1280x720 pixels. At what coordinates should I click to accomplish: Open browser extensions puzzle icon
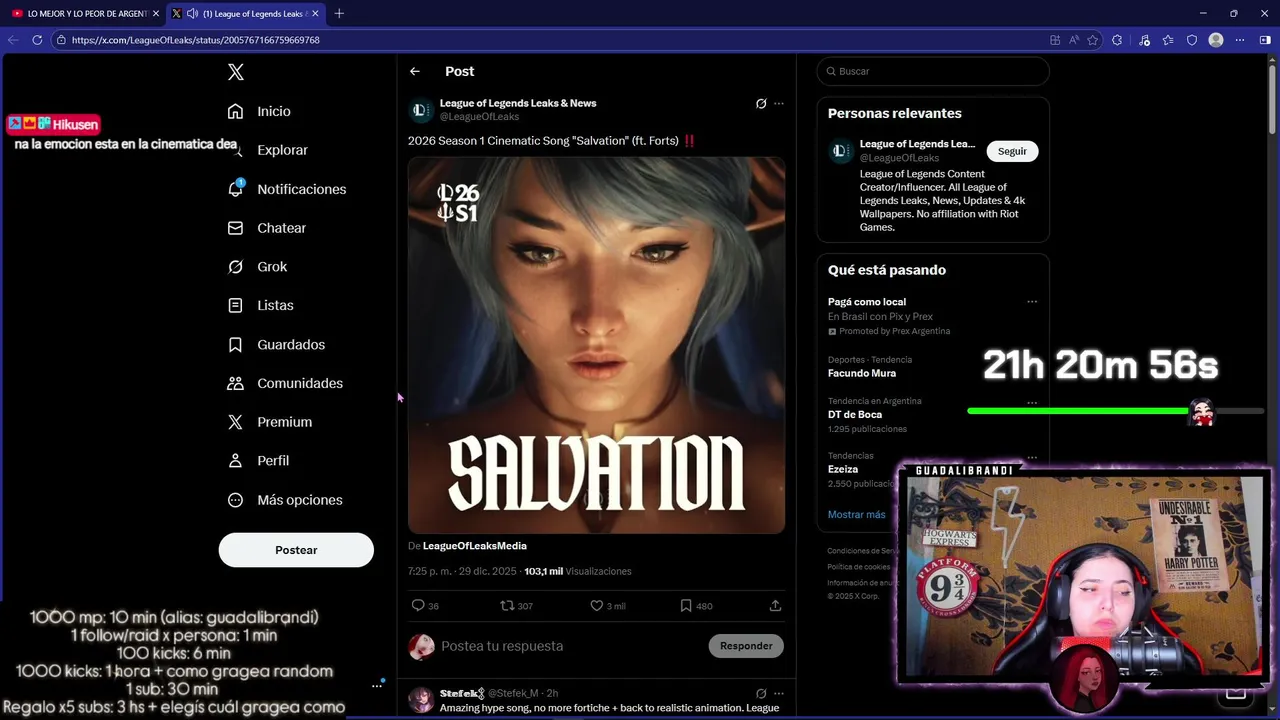1117,40
